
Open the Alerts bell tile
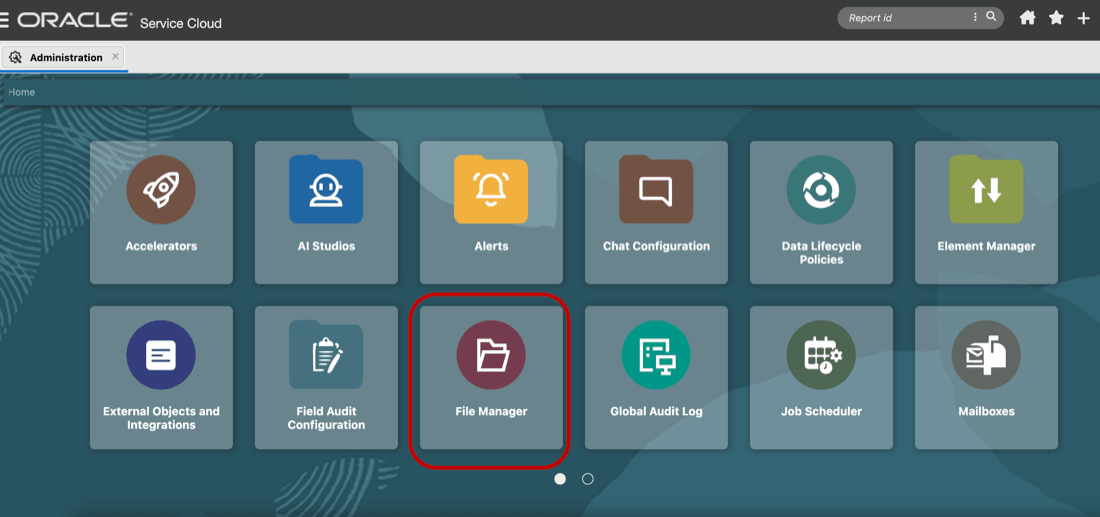491,213
